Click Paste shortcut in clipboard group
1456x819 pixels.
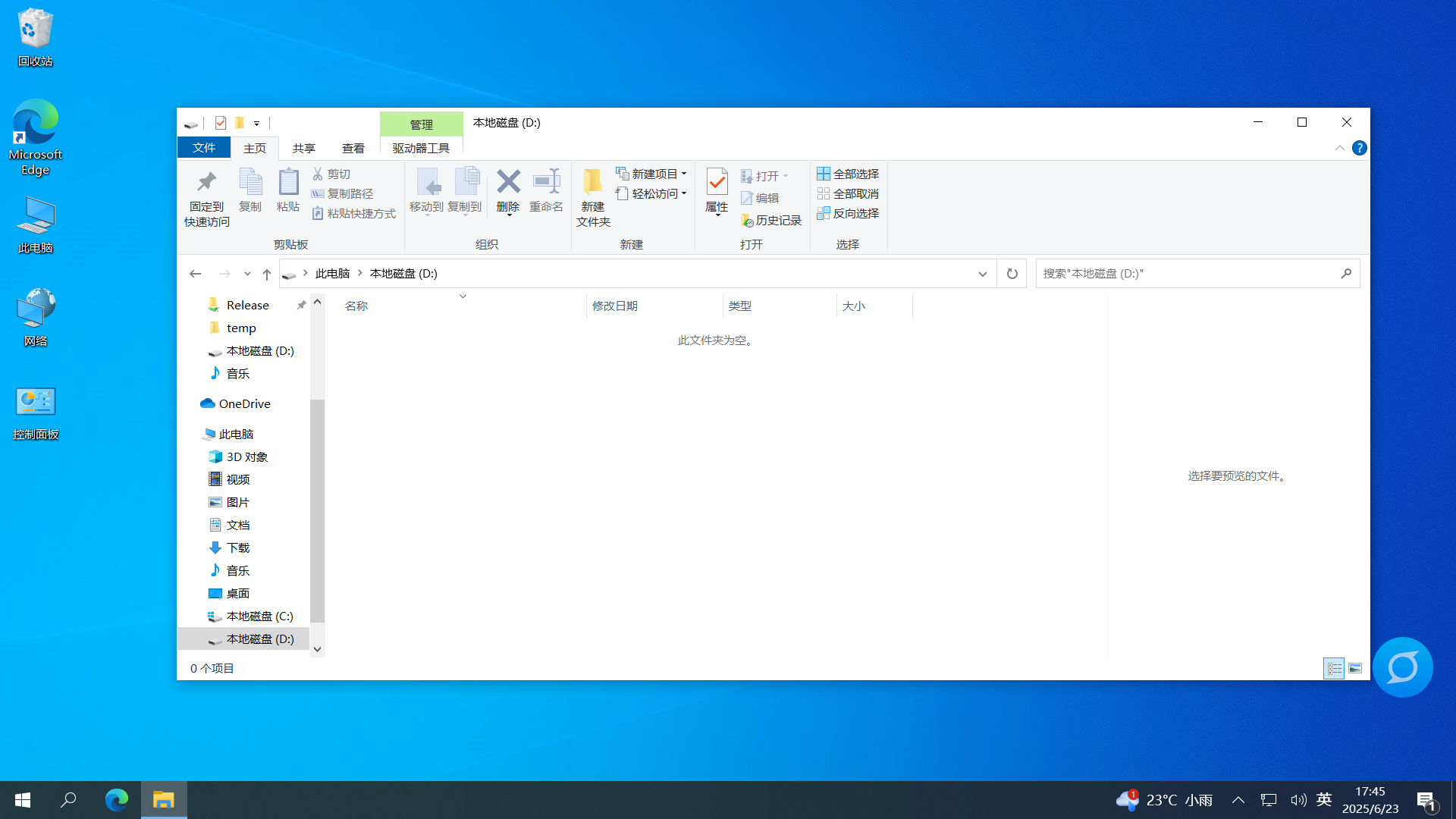pos(354,214)
